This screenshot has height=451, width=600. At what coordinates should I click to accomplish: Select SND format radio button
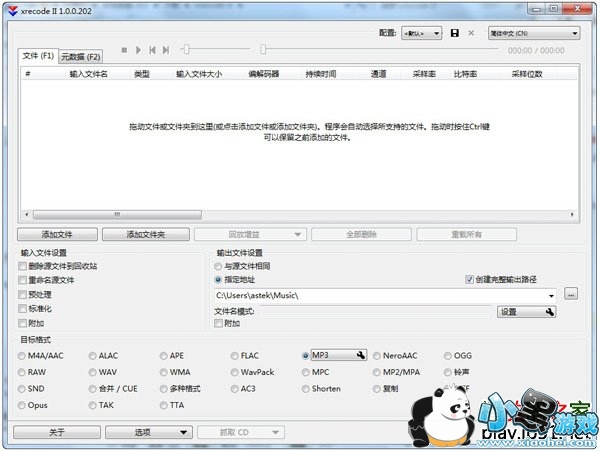click(x=21, y=389)
